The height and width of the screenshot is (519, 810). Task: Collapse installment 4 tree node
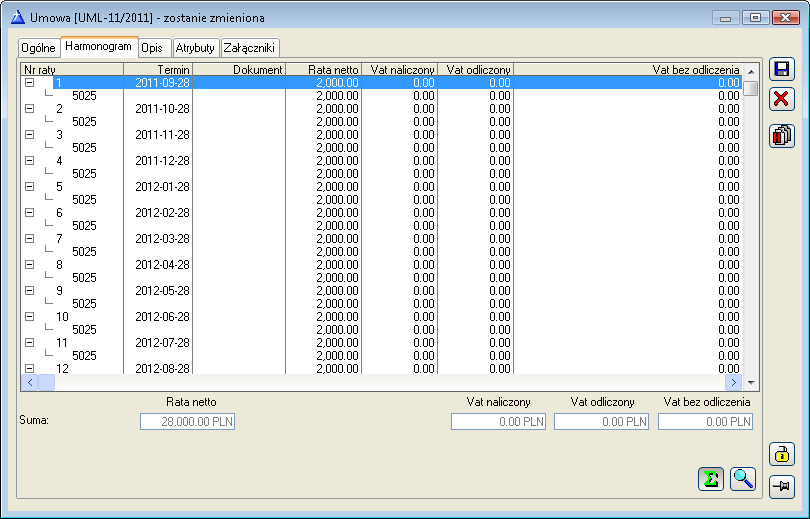[x=29, y=161]
